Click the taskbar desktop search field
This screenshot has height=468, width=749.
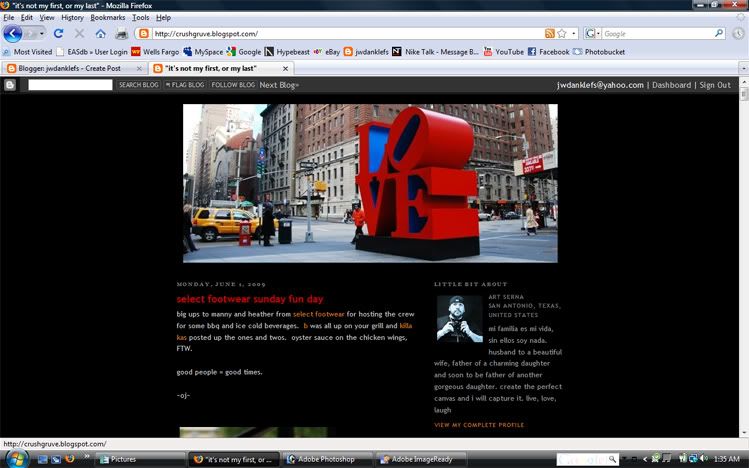click(583, 459)
